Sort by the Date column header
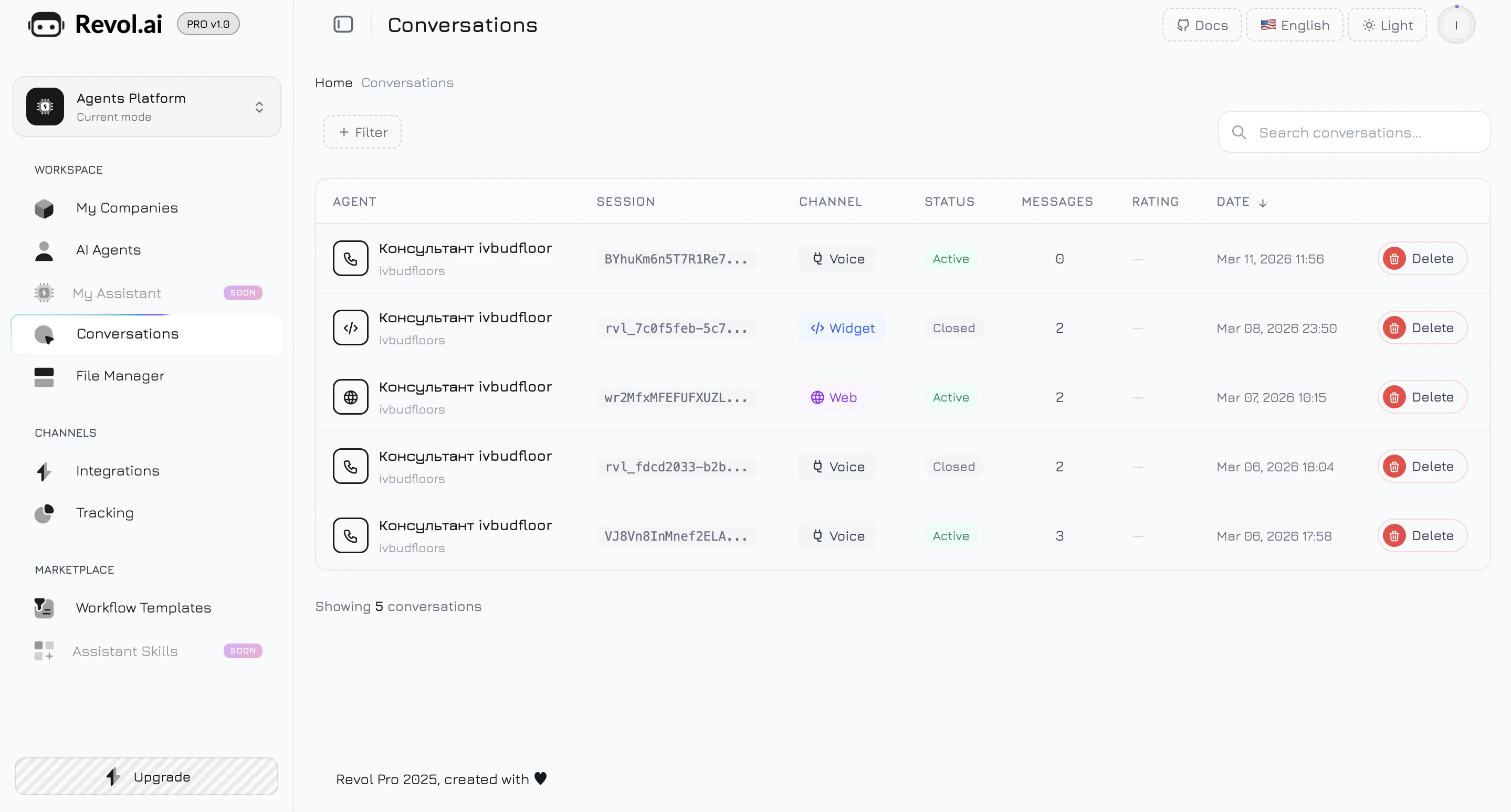This screenshot has width=1511, height=812. (x=1241, y=202)
